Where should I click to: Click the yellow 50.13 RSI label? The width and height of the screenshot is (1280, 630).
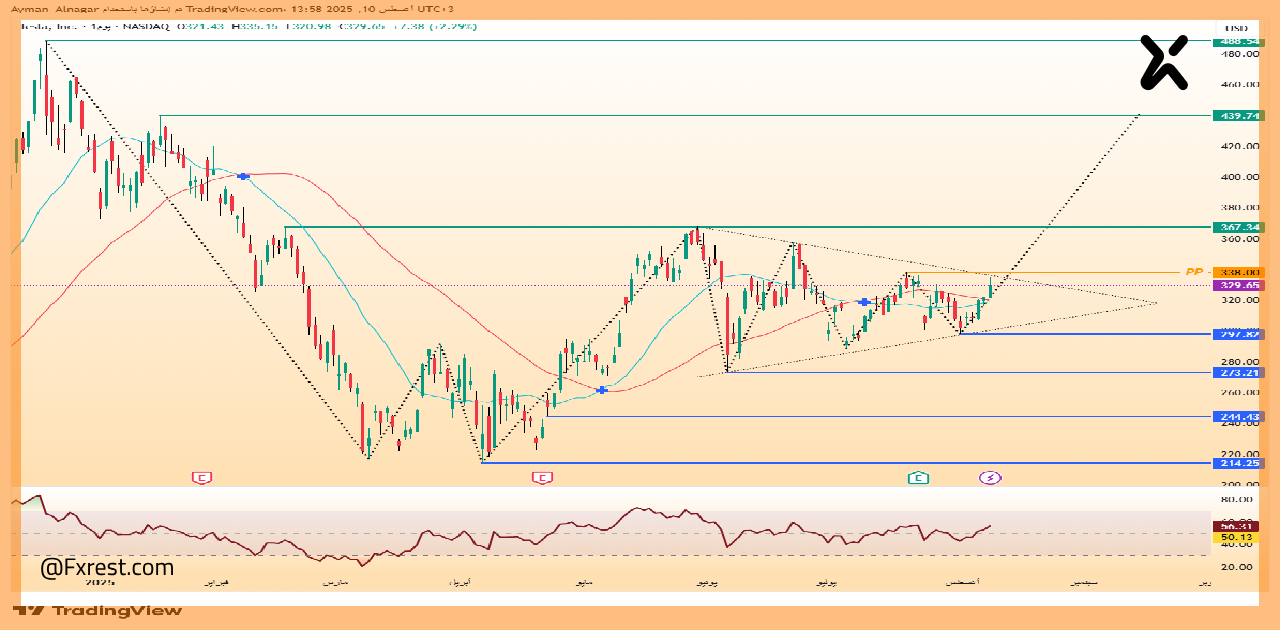click(x=1236, y=537)
